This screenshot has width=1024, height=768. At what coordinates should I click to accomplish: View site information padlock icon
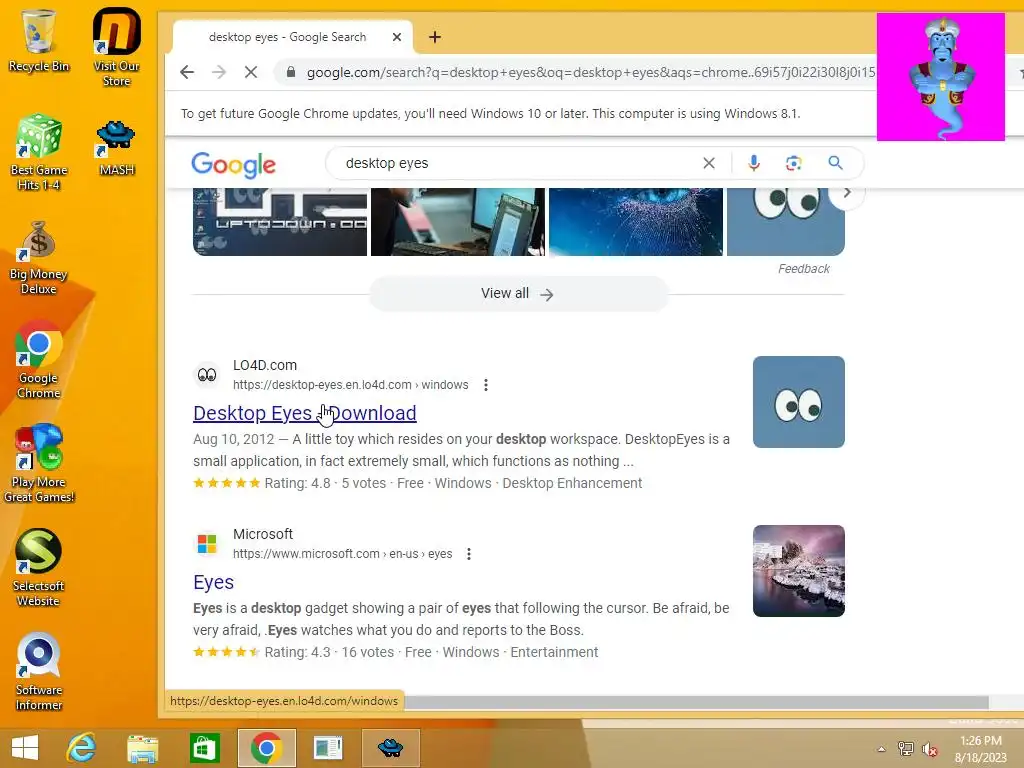[291, 72]
